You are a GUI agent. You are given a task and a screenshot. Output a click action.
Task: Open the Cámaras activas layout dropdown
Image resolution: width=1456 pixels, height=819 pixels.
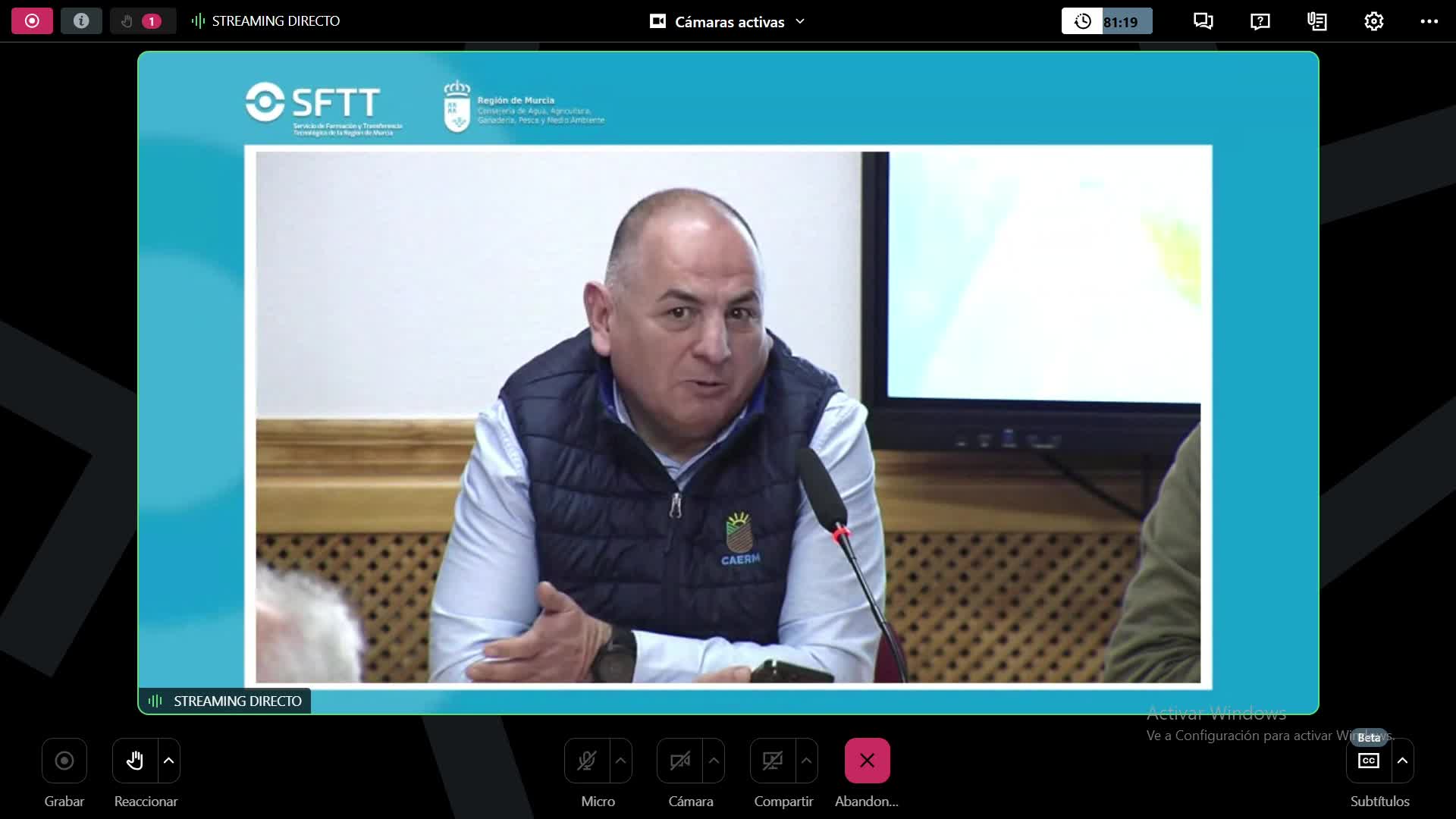pos(727,22)
